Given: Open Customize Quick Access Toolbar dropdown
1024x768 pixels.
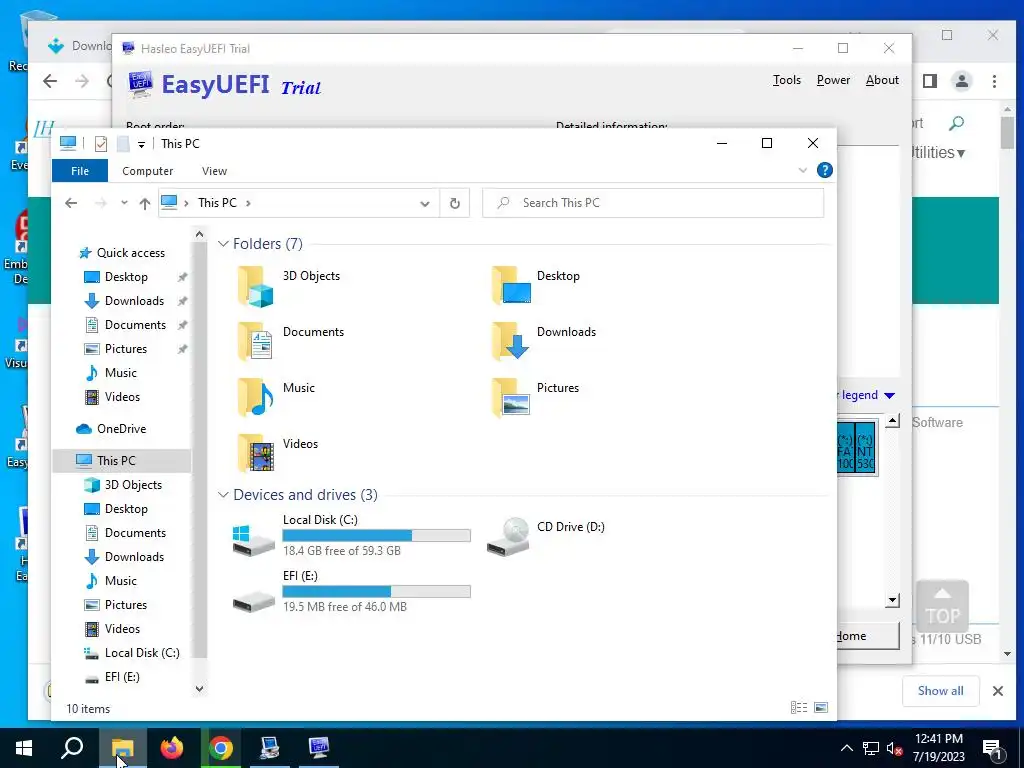Looking at the screenshot, I should tap(141, 144).
